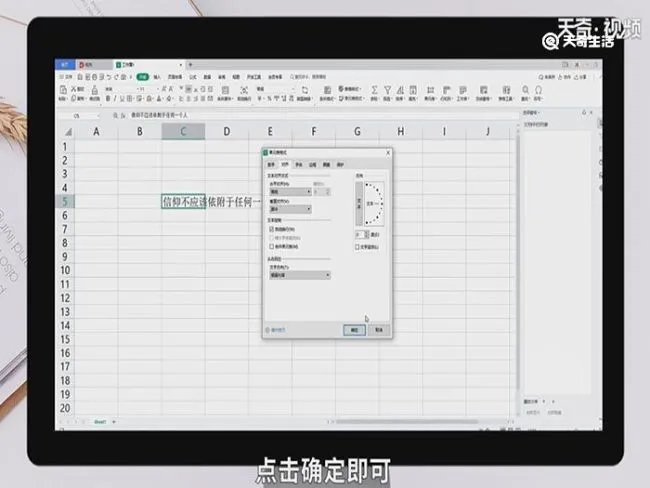The width and height of the screenshot is (650, 488).
Task: Close the right side task pane
Action: pos(591,112)
